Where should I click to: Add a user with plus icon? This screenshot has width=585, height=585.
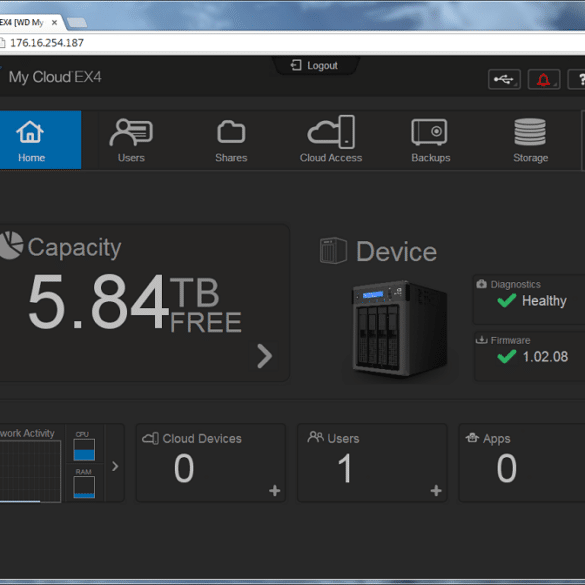[436, 490]
